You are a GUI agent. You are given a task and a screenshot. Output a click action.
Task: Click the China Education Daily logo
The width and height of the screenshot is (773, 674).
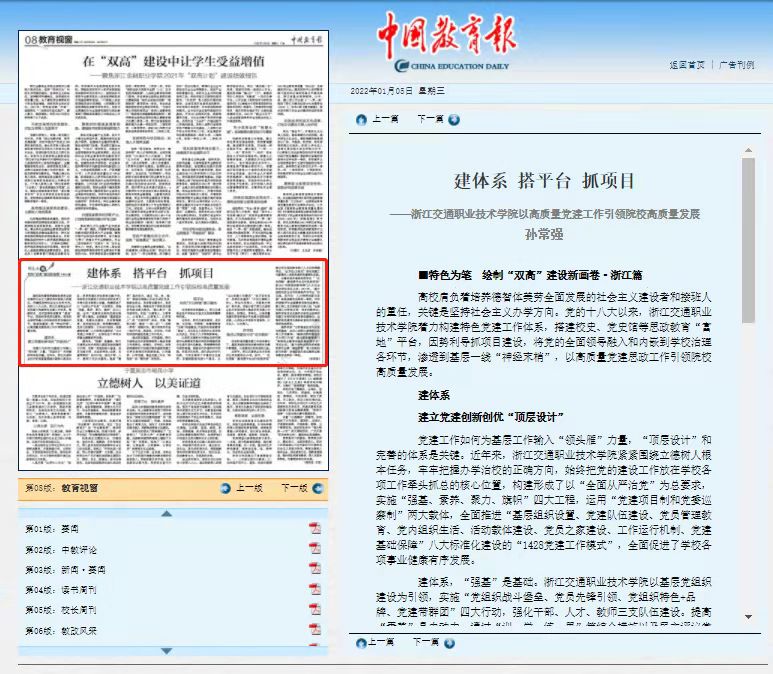click(x=448, y=42)
